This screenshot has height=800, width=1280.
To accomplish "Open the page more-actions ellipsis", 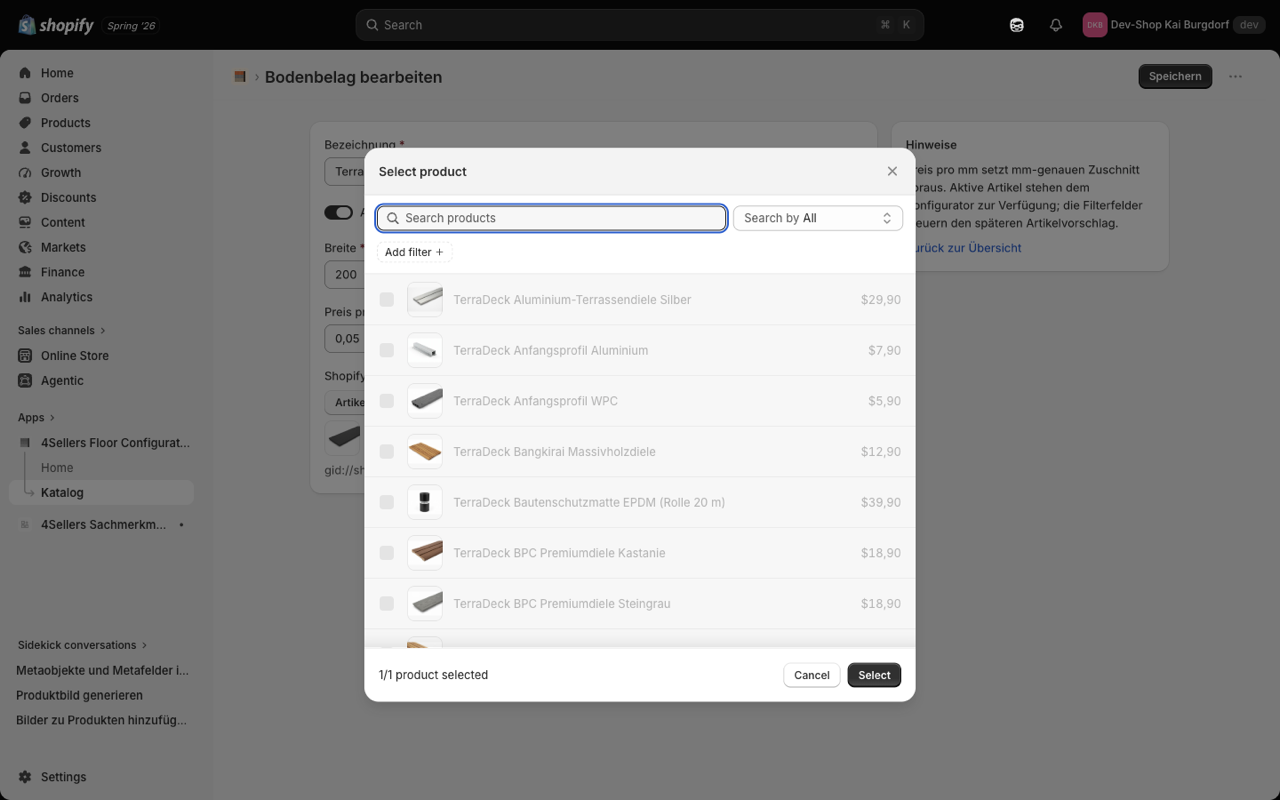I will click(1236, 77).
